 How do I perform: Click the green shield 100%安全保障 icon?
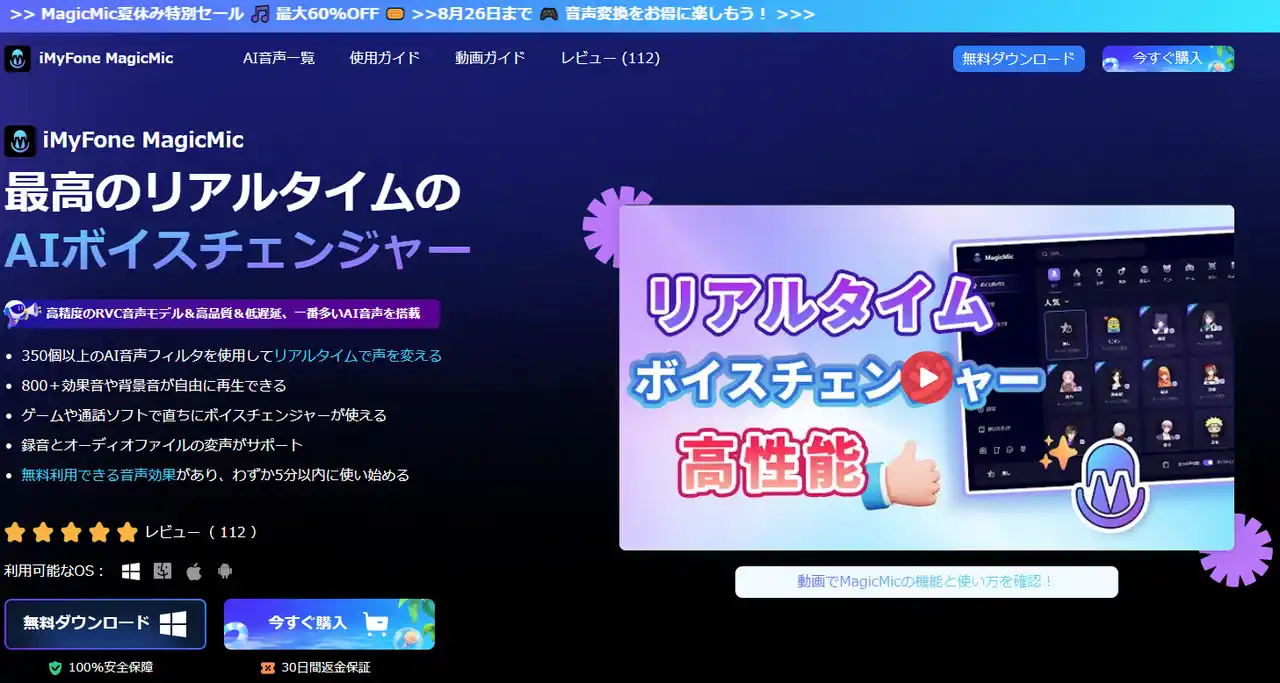tap(55, 667)
